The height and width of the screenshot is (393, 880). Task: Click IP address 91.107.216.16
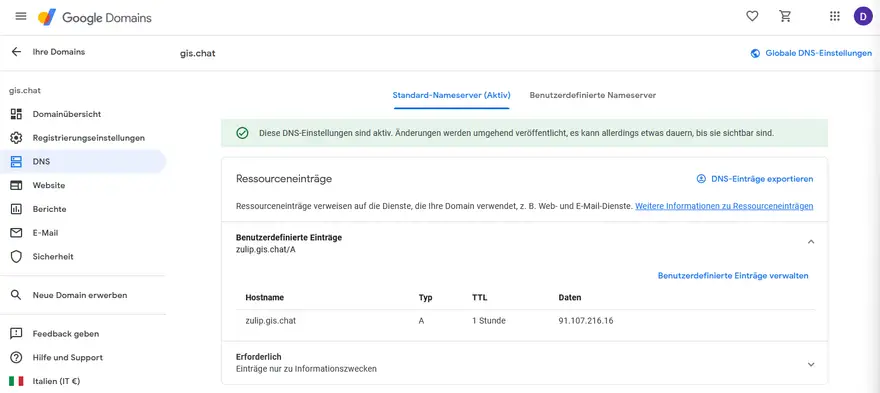pos(585,321)
